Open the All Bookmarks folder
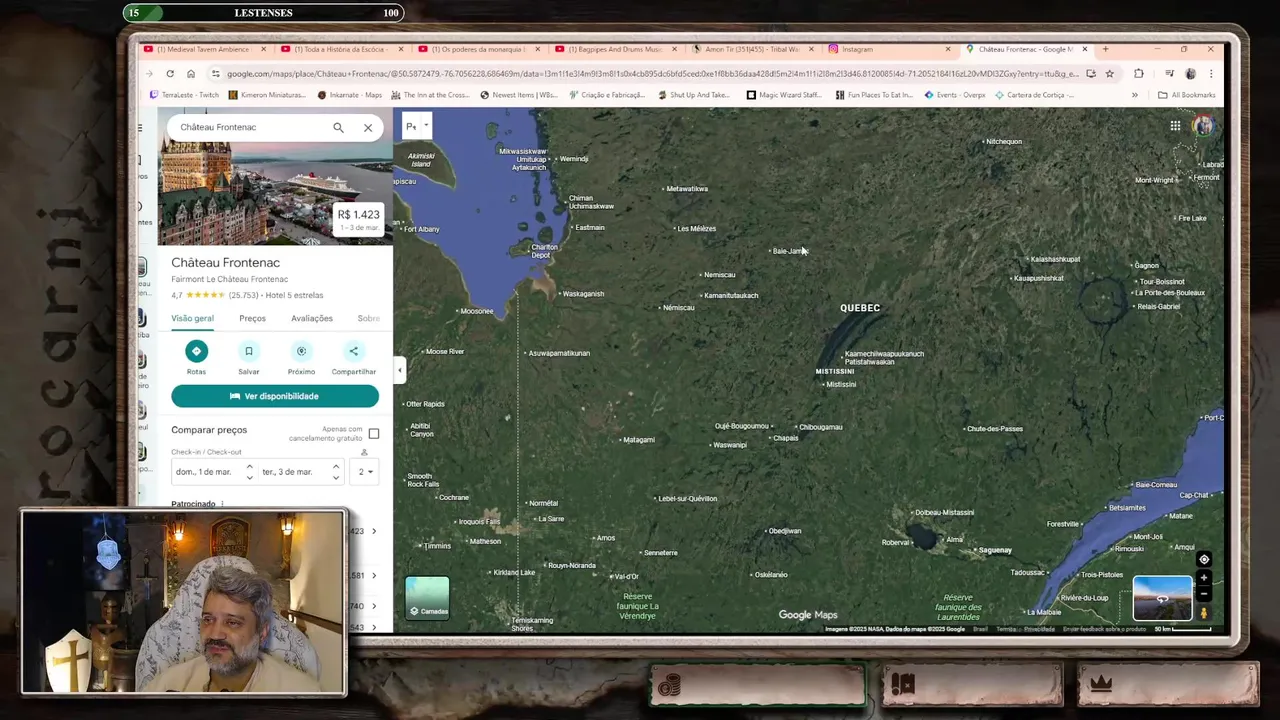The image size is (1280, 720). pos(1187,95)
